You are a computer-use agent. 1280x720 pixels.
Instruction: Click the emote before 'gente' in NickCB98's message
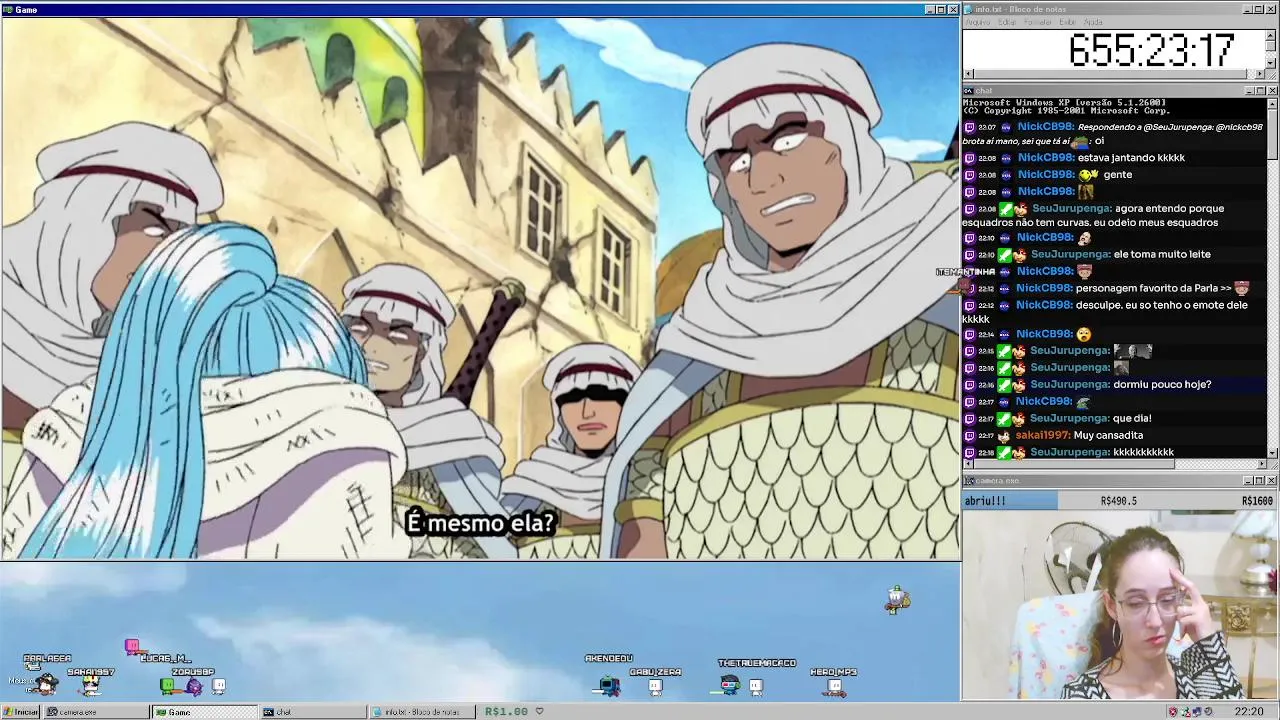tap(1089, 175)
